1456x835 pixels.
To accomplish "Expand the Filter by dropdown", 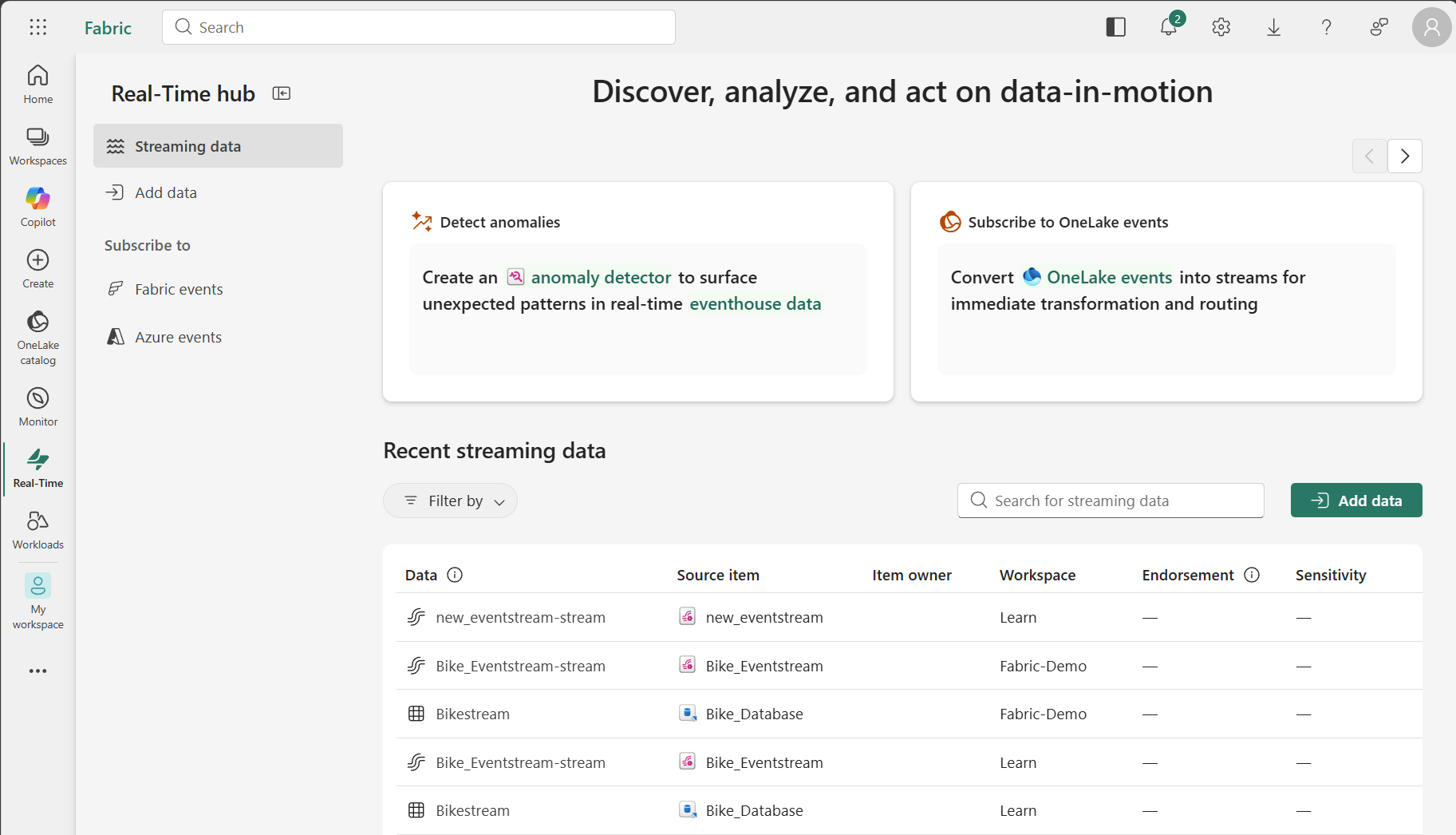I will point(451,501).
